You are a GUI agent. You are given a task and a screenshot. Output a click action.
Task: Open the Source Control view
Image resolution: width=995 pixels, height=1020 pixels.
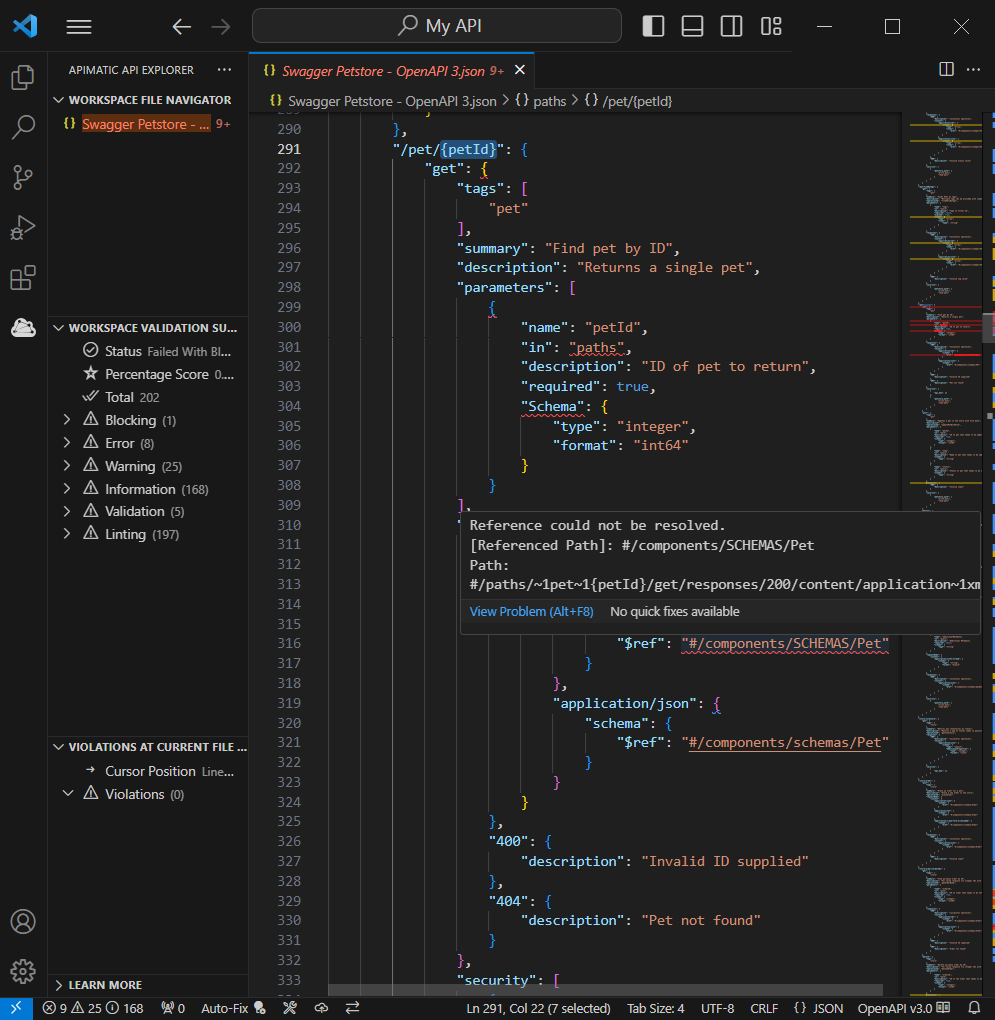coord(23,178)
